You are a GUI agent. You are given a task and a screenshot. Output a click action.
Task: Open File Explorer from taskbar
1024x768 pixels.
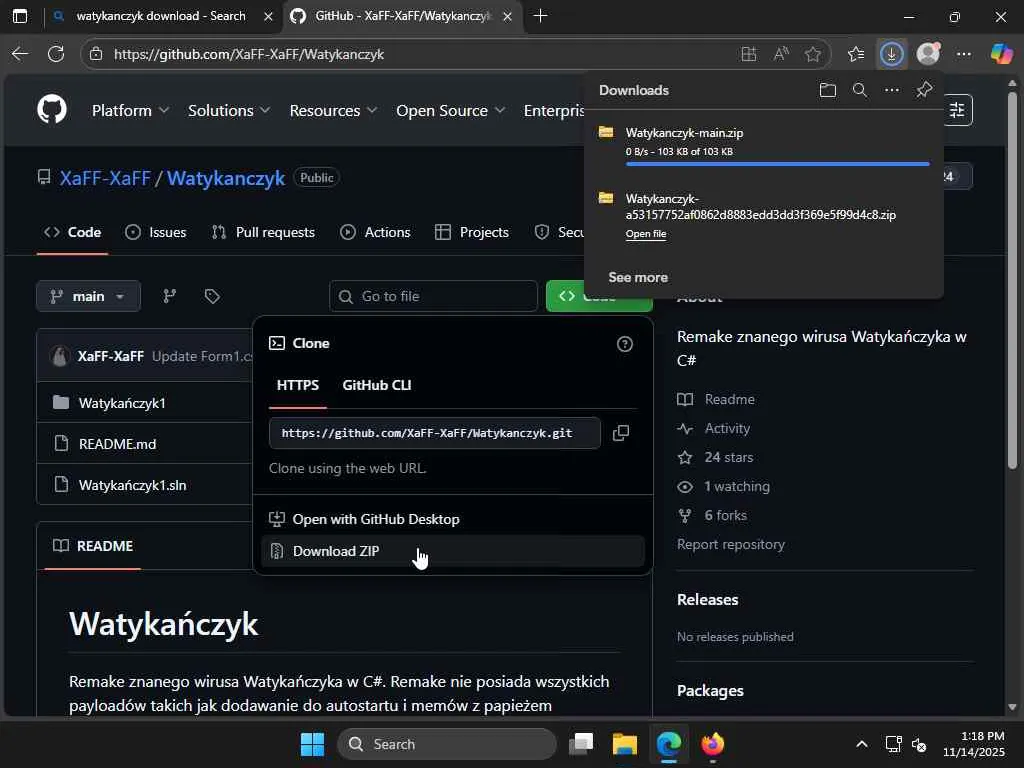coord(625,744)
